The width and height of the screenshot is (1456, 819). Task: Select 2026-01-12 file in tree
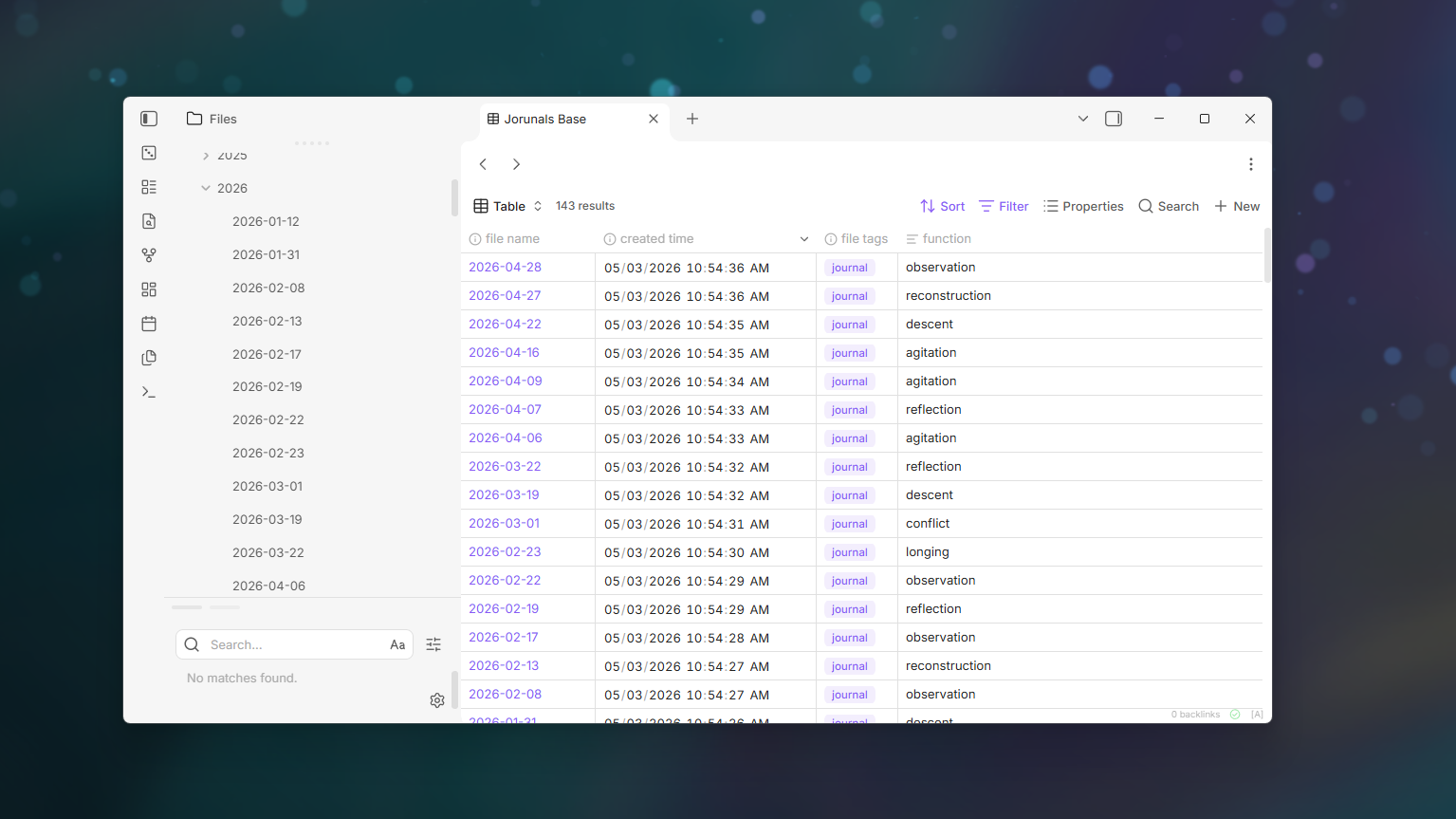click(x=266, y=221)
